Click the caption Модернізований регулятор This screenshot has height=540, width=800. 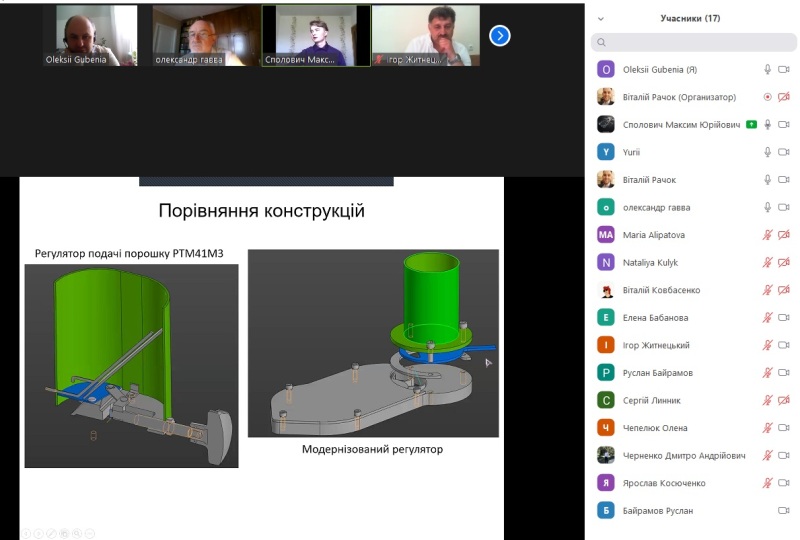(372, 450)
